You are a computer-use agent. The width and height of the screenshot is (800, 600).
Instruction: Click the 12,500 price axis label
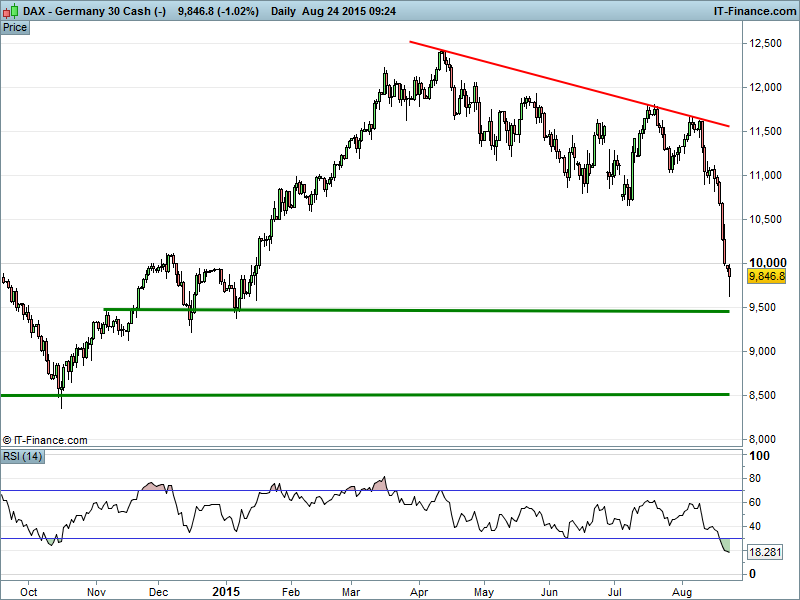coord(766,43)
